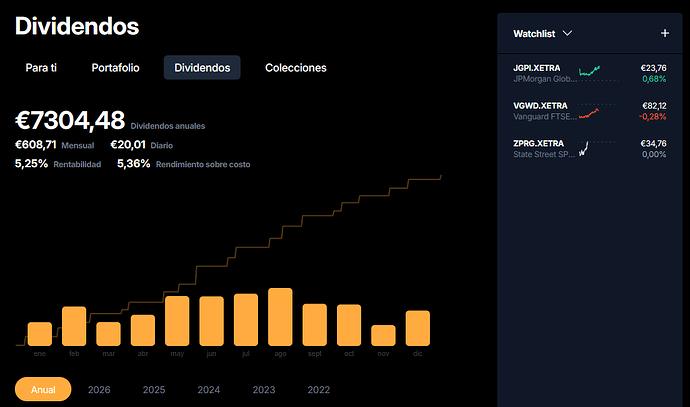Select the Anual period button
690x407 pixels.
tap(43, 389)
